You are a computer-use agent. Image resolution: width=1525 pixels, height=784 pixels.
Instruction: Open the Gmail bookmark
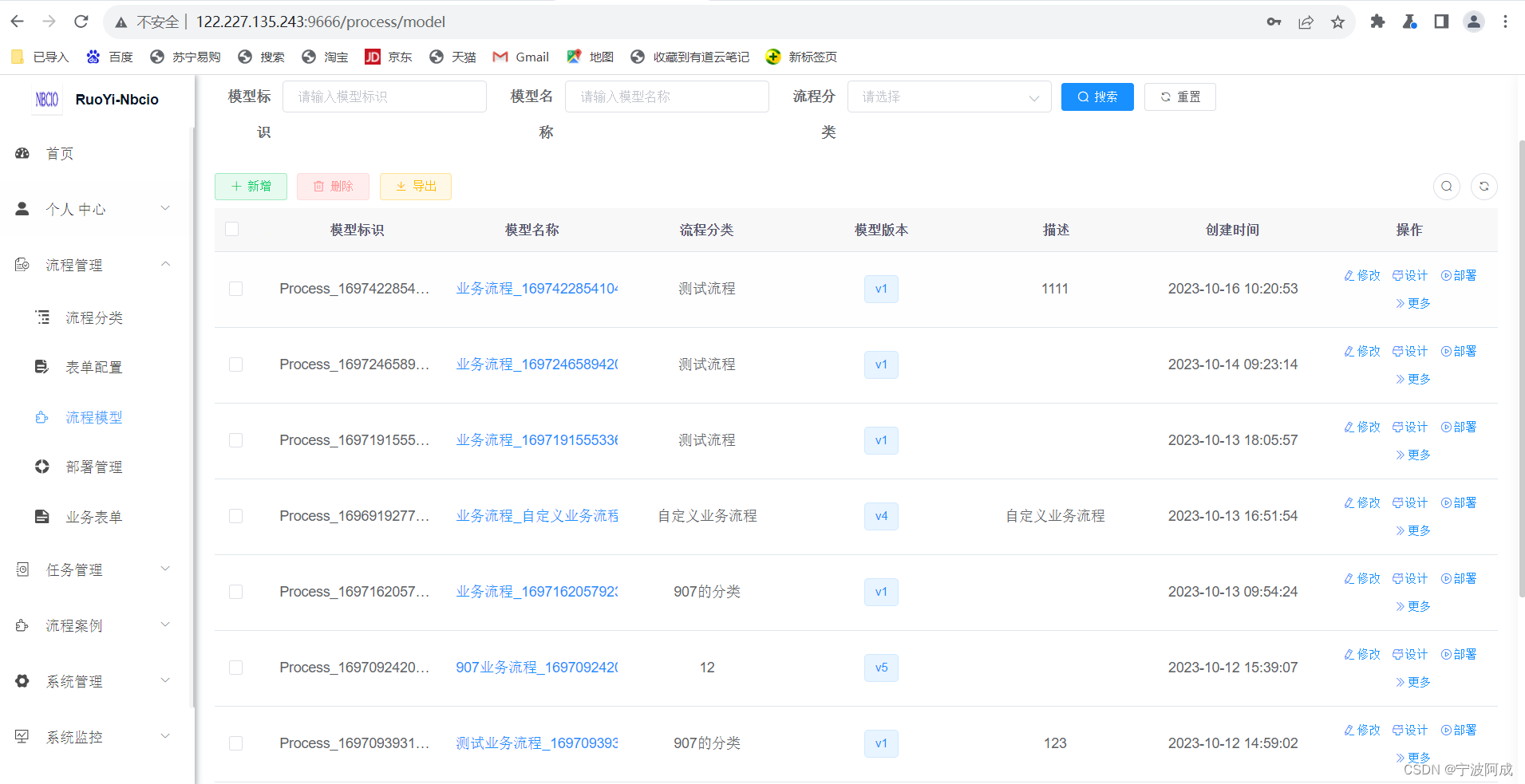pos(521,57)
